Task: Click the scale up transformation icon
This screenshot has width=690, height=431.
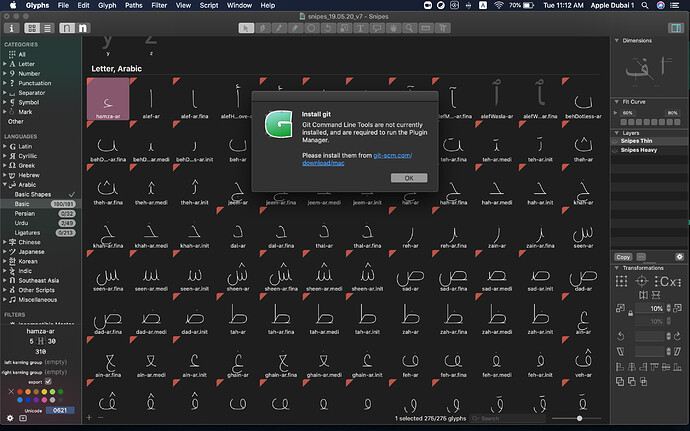Action: coord(678,308)
